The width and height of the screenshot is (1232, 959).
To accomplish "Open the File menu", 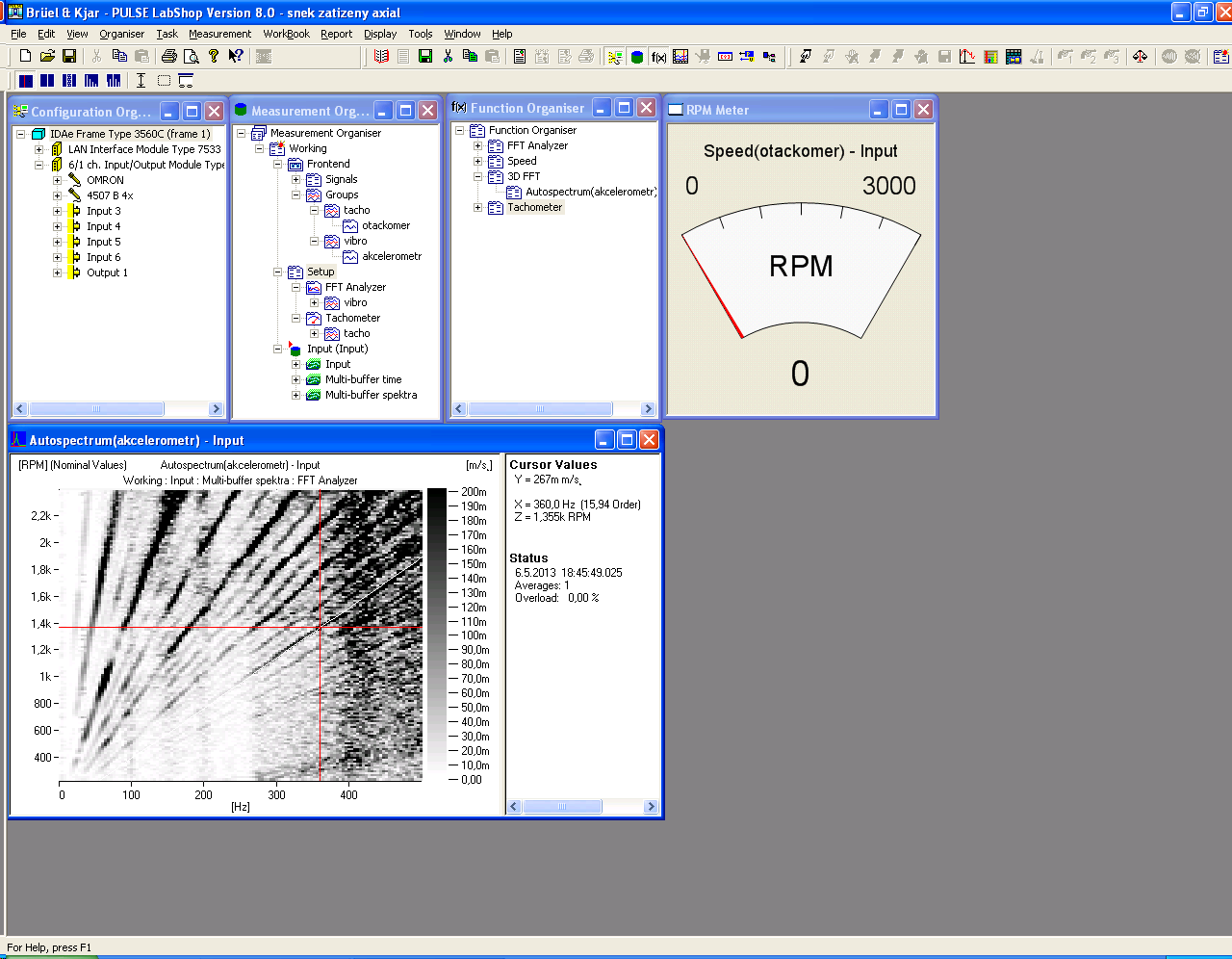I will click(18, 34).
